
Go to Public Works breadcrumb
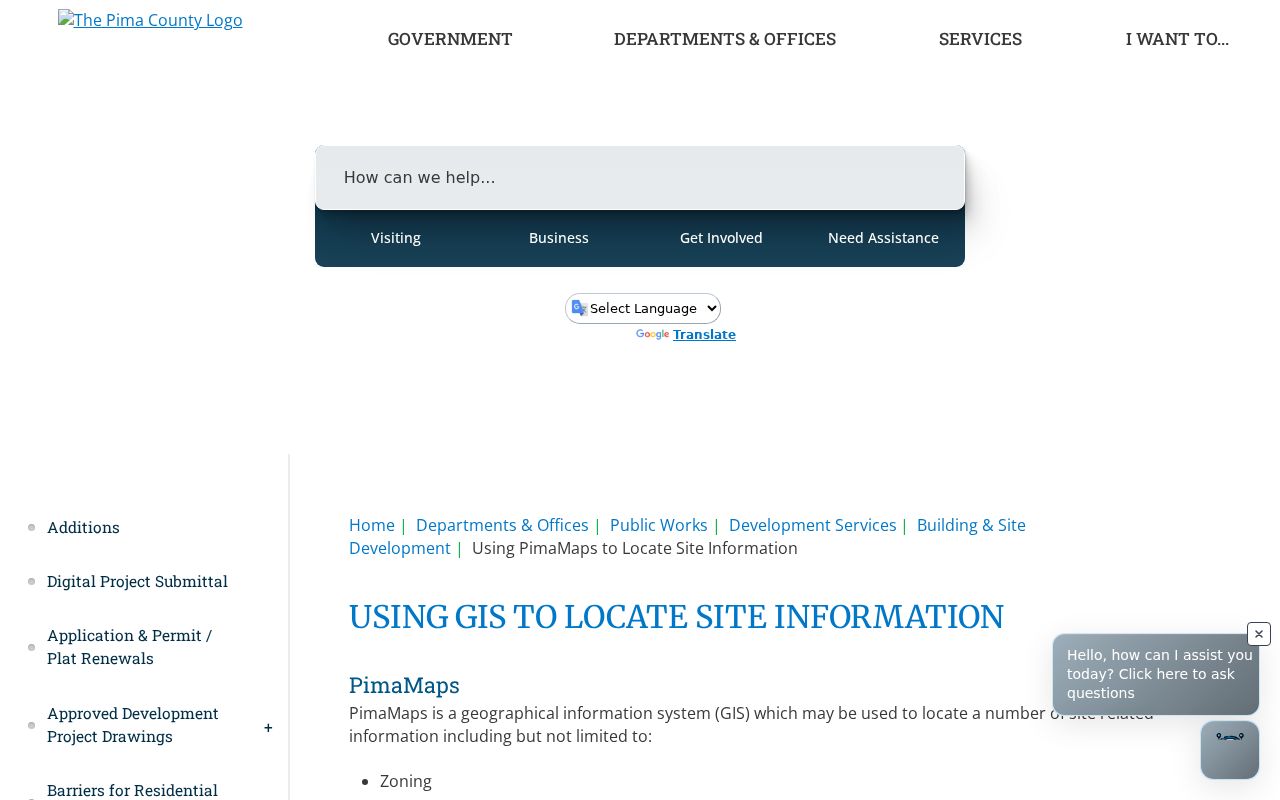click(x=659, y=525)
